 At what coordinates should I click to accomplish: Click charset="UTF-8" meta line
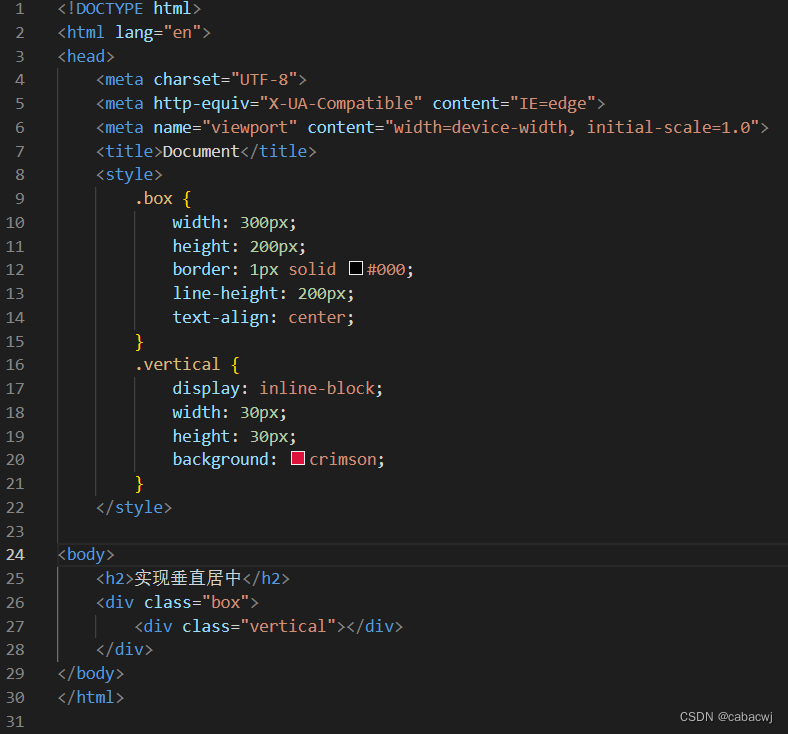(201, 80)
